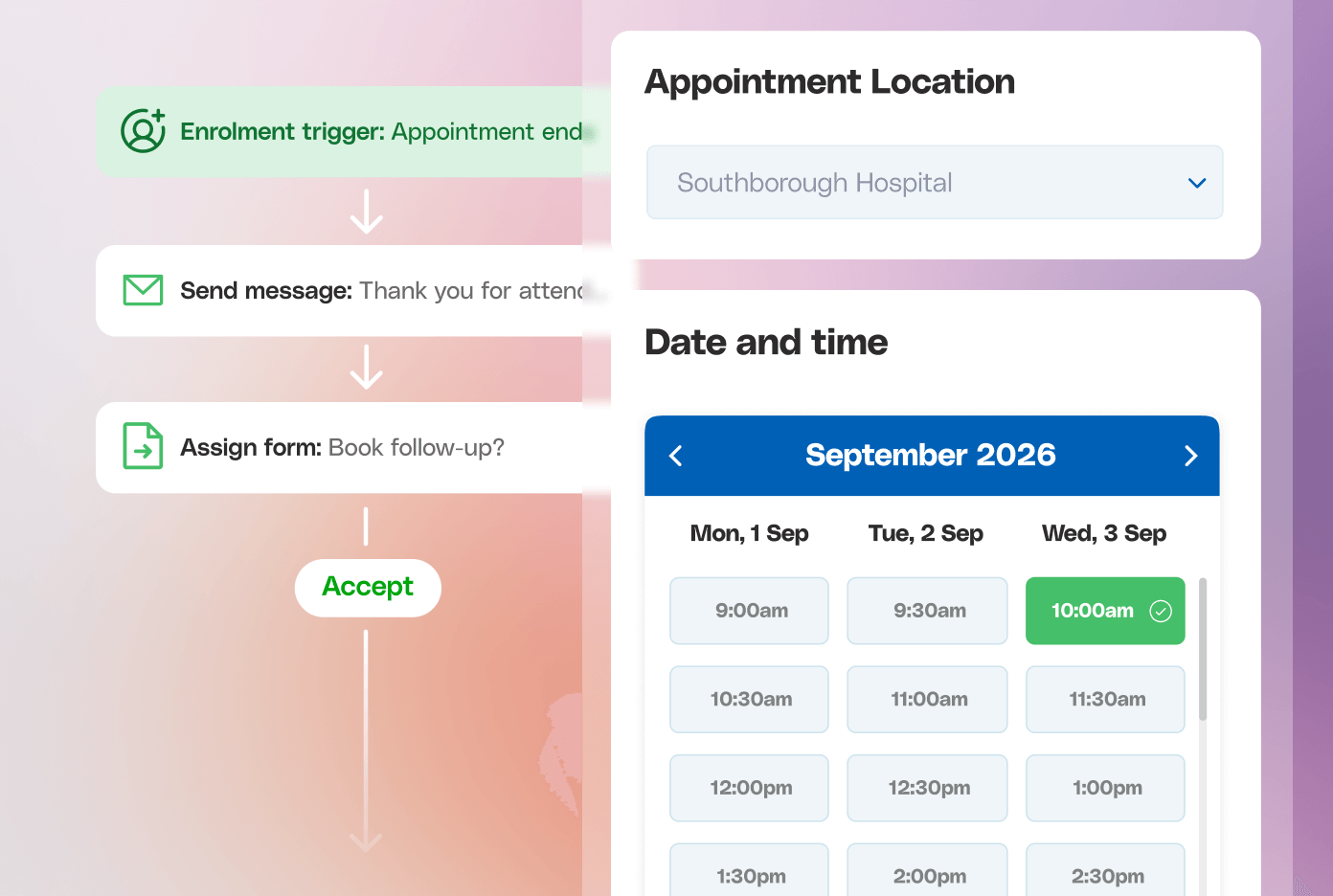Select the Tue, 2 Sep column header

pyautogui.click(x=926, y=533)
